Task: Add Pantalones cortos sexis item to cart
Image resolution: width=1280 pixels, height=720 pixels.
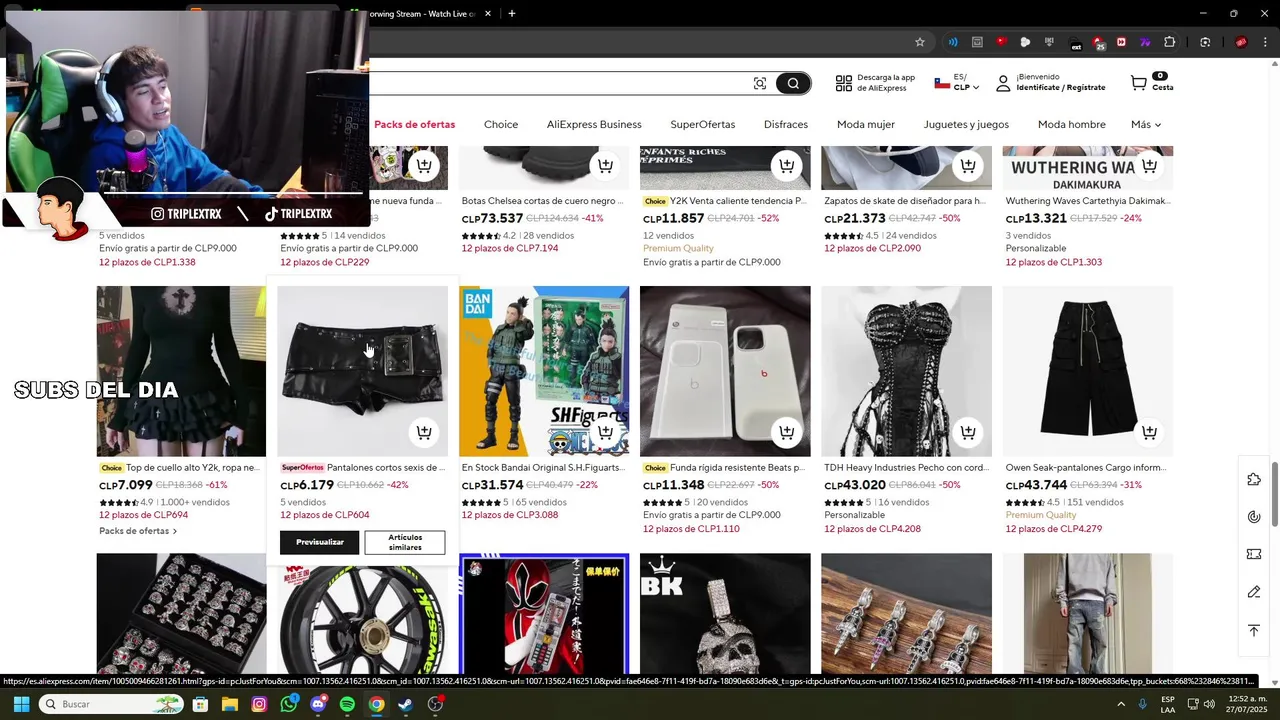Action: 424,432
